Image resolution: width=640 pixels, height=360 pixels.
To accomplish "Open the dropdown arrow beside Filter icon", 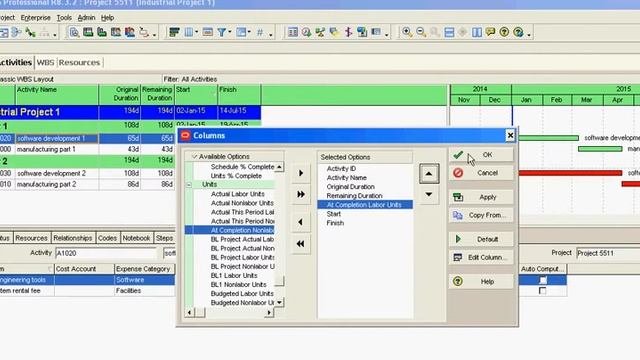I will 230,32.
